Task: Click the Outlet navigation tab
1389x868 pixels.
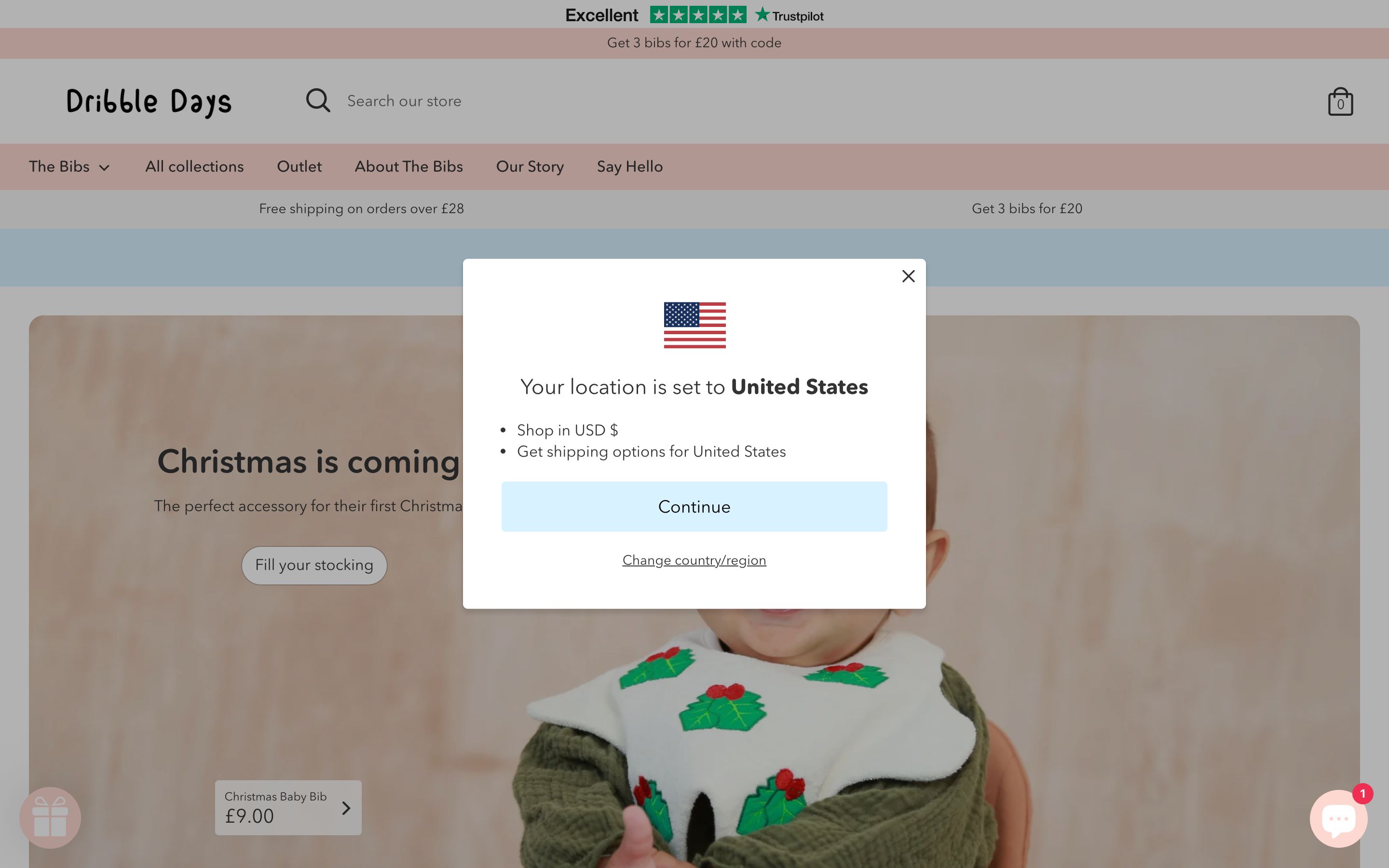Action: (299, 166)
